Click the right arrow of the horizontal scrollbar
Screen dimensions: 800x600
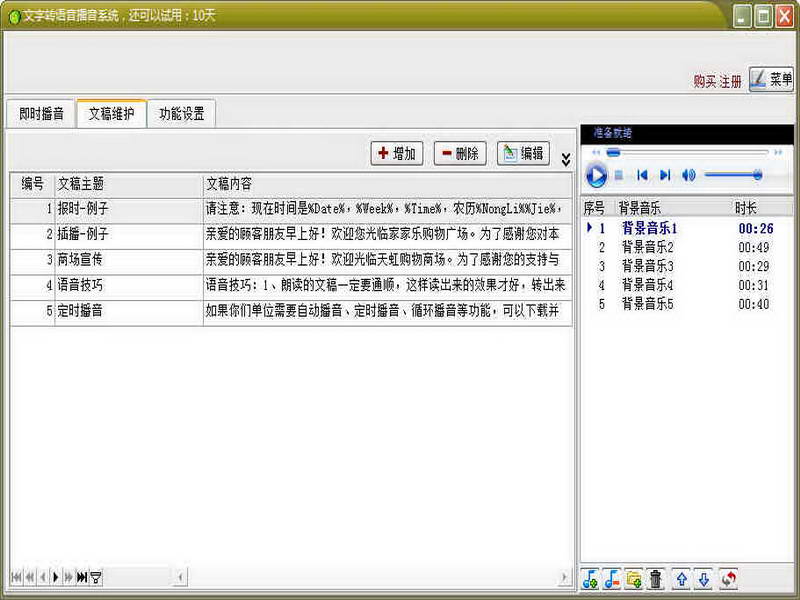click(564, 577)
